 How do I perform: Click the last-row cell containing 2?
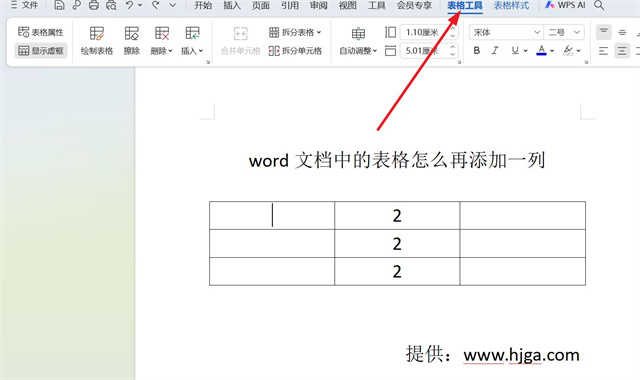click(397, 271)
